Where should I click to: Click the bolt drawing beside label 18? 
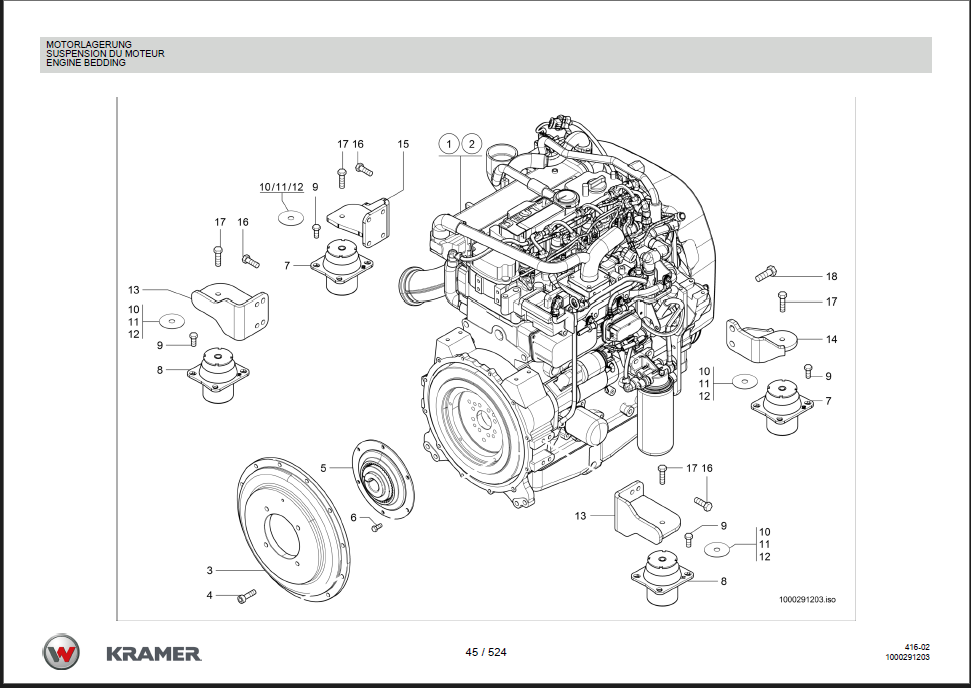(766, 270)
